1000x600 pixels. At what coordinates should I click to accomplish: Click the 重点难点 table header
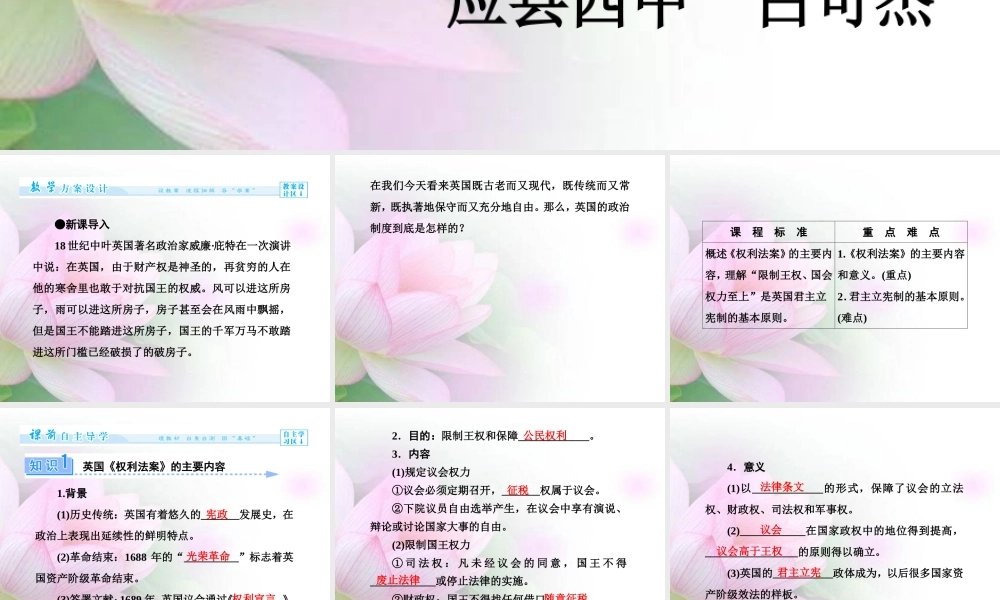tap(901, 232)
